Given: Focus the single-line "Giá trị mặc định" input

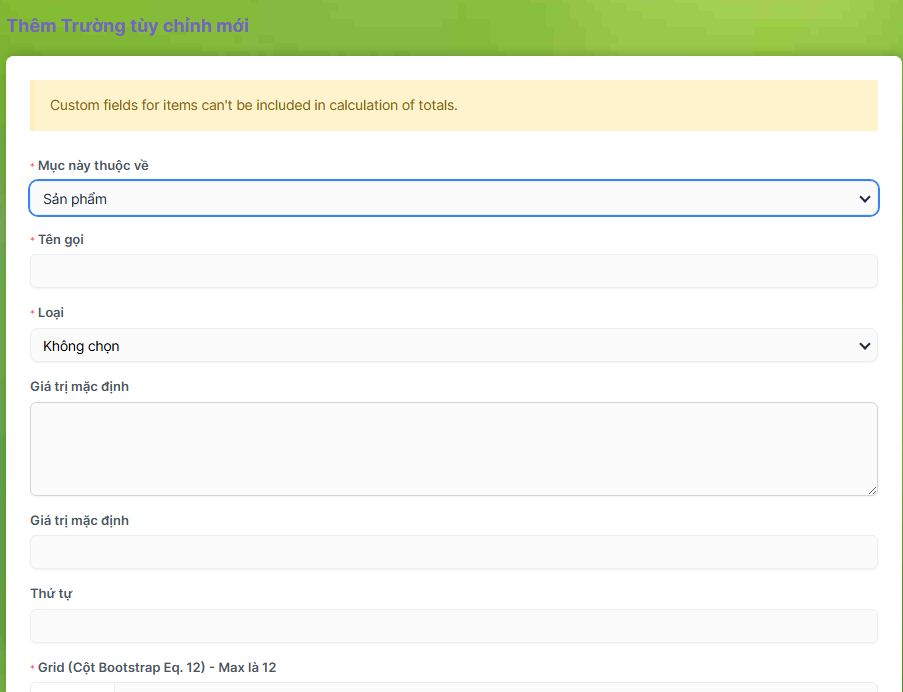Looking at the screenshot, I should tap(453, 552).
